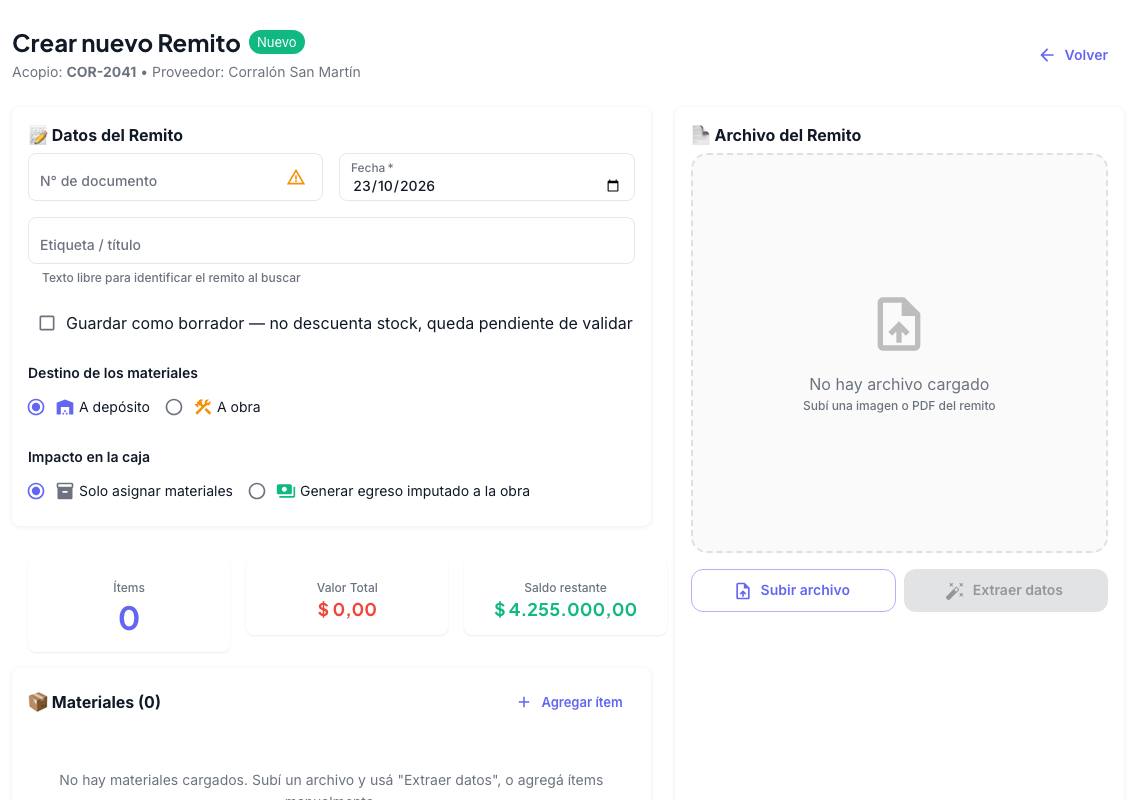Click the tools icon next to A obra

tap(203, 407)
